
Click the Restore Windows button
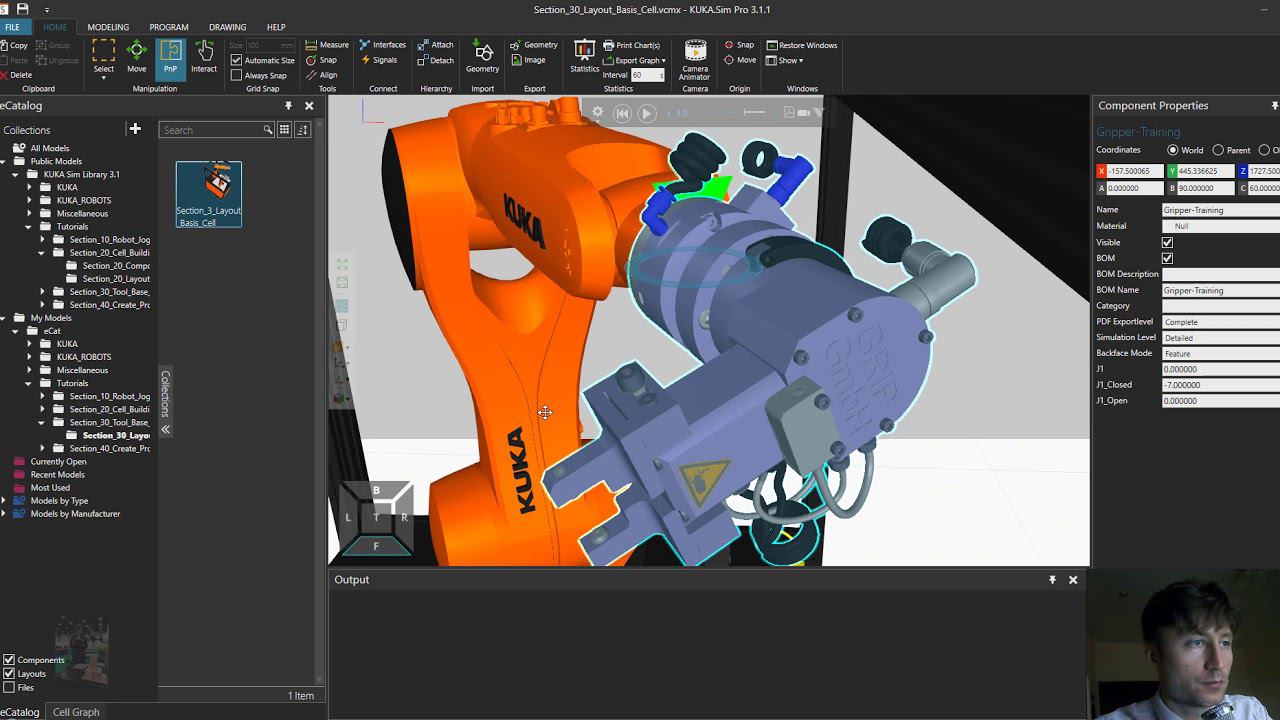click(x=802, y=45)
